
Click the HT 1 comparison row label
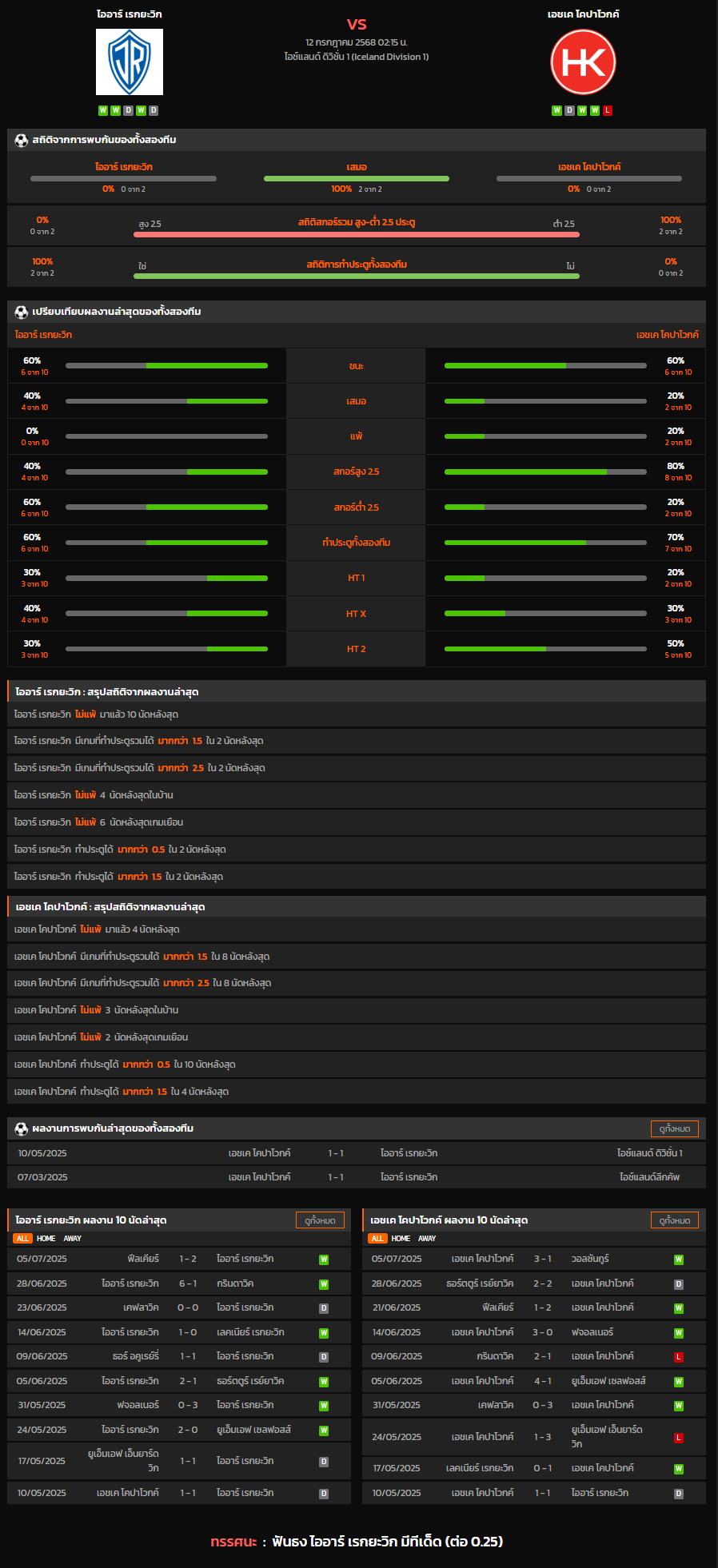pos(357,578)
